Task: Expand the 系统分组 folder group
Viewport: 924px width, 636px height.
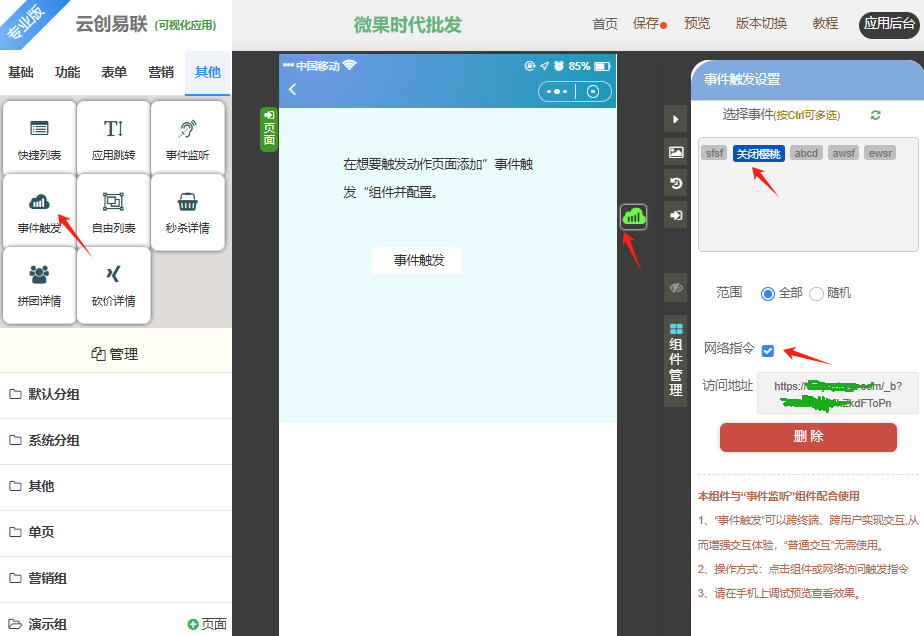Action: tap(54, 440)
